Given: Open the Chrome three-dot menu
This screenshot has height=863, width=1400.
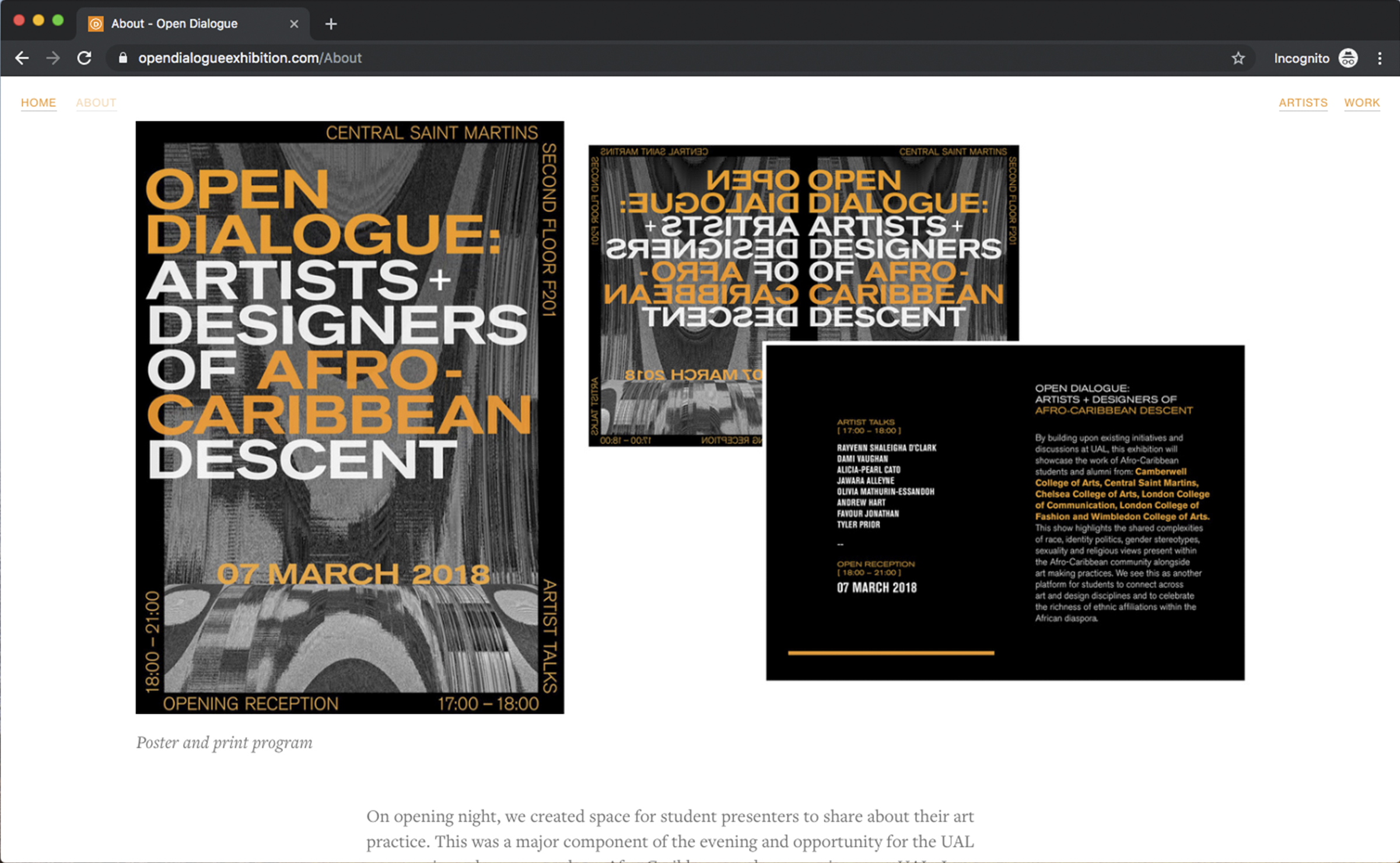Looking at the screenshot, I should [1380, 58].
